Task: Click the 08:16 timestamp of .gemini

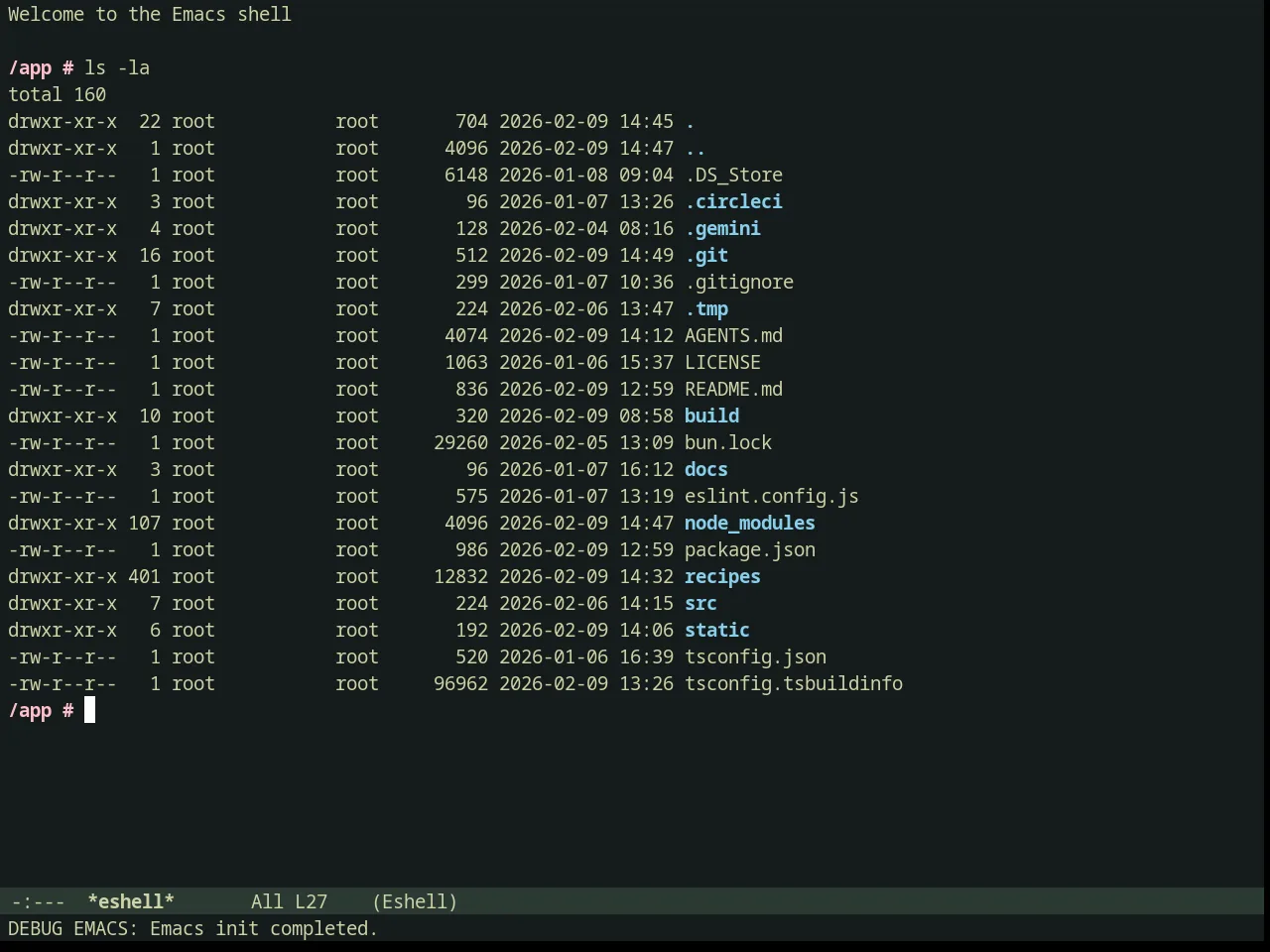Action: [646, 228]
